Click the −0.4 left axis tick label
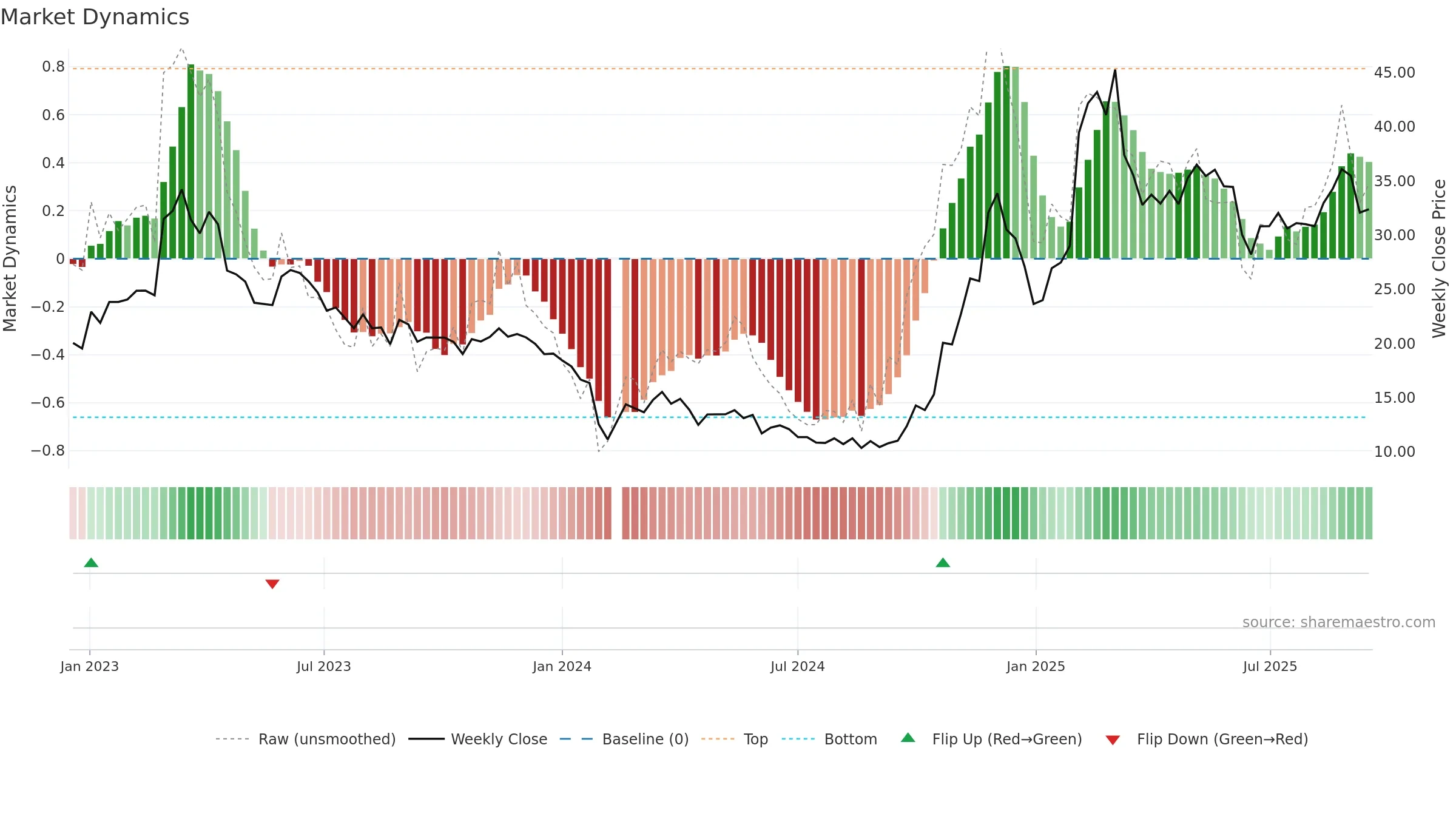The width and height of the screenshot is (1456, 819). tap(48, 355)
